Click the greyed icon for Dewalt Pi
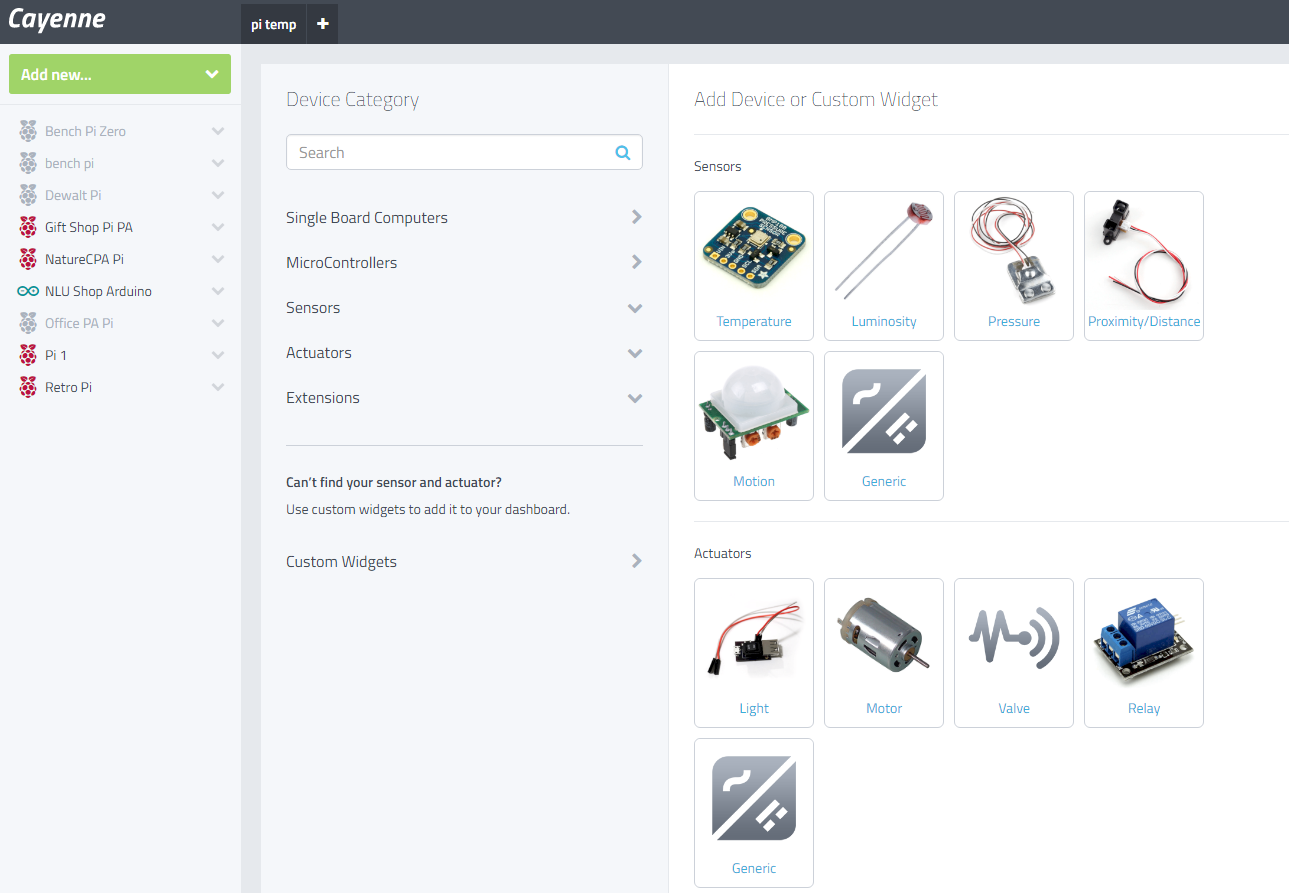 tap(28, 195)
